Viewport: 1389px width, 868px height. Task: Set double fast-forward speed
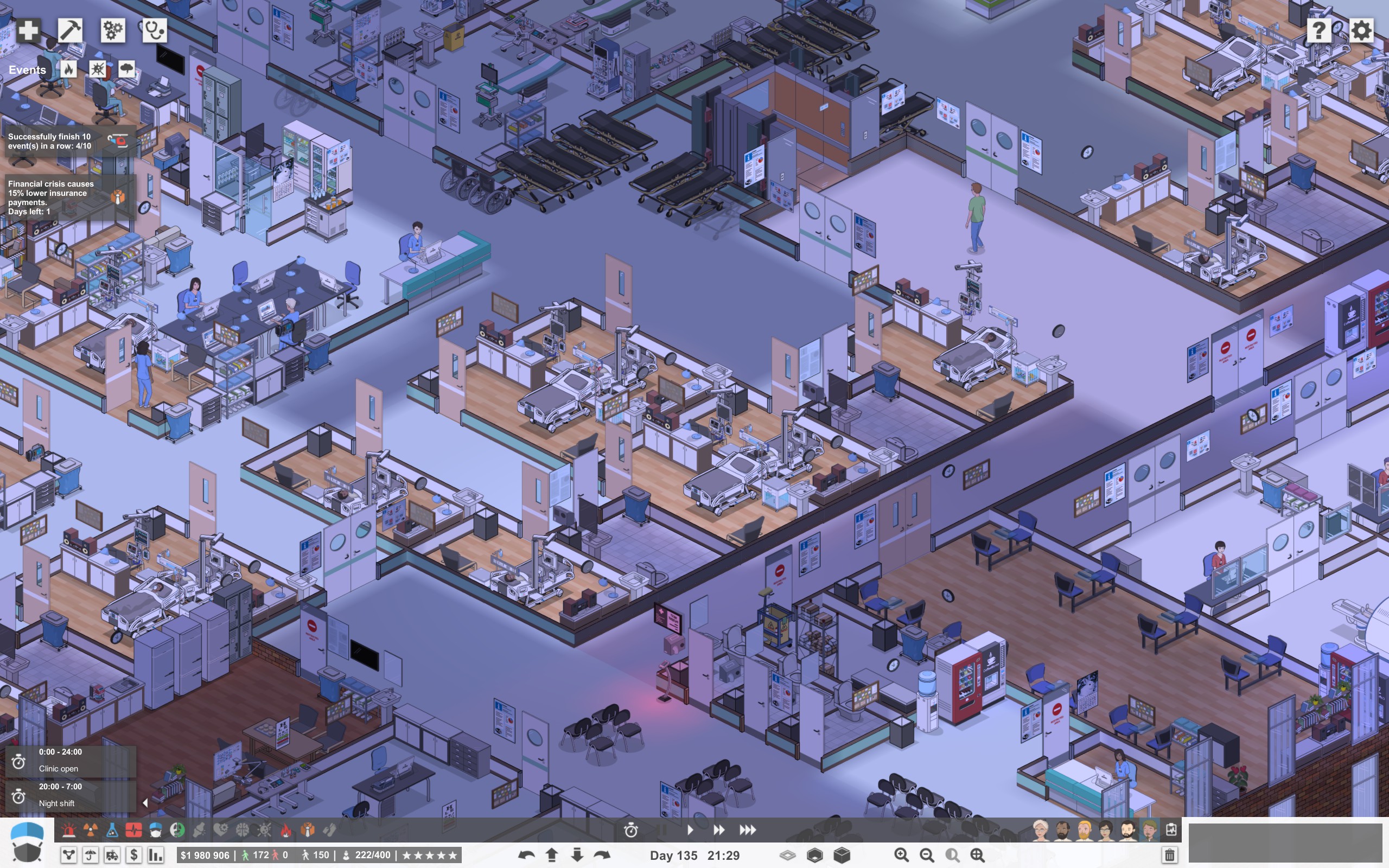[x=718, y=829]
